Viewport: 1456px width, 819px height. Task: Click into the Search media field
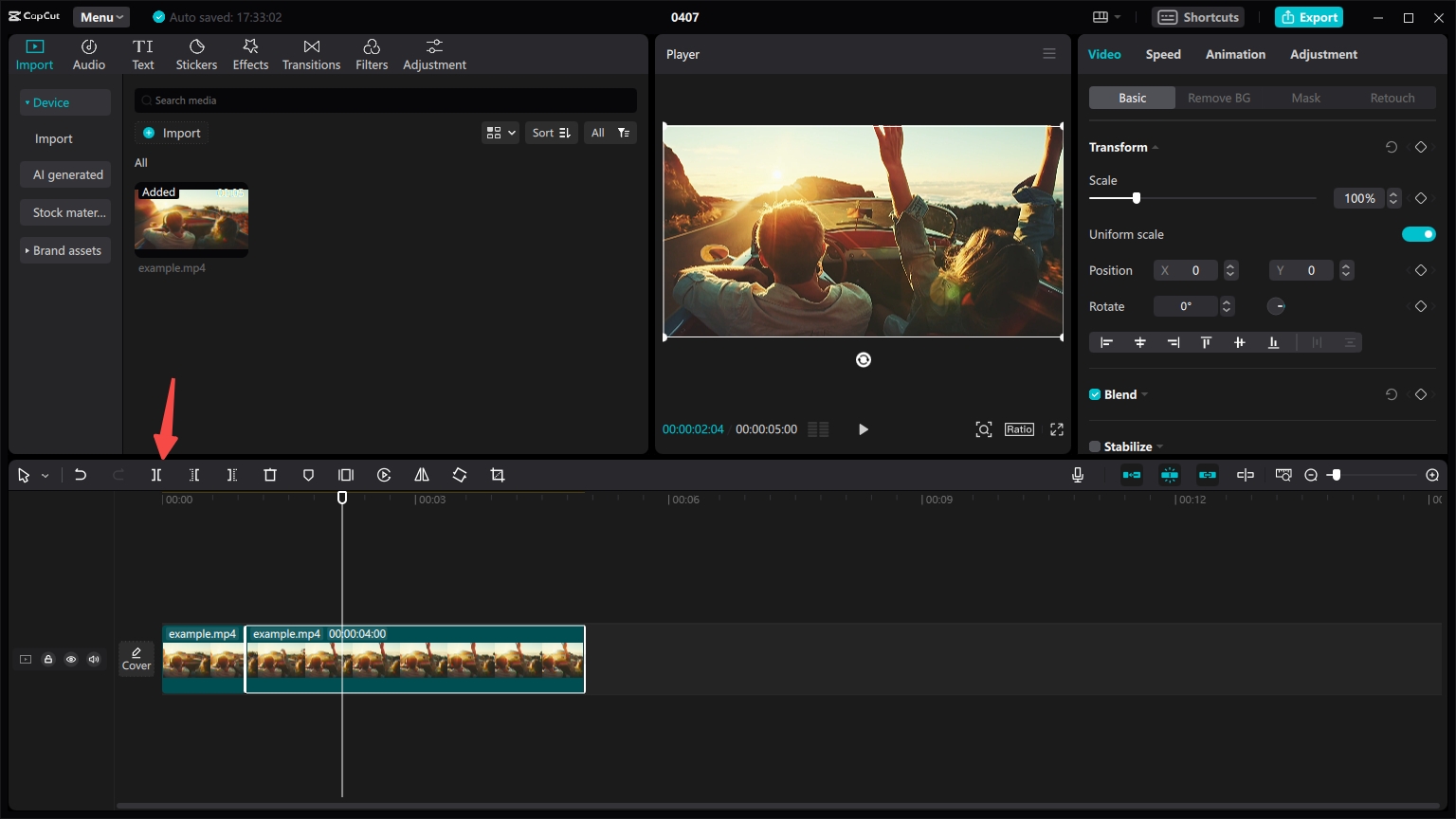pyautogui.click(x=386, y=100)
